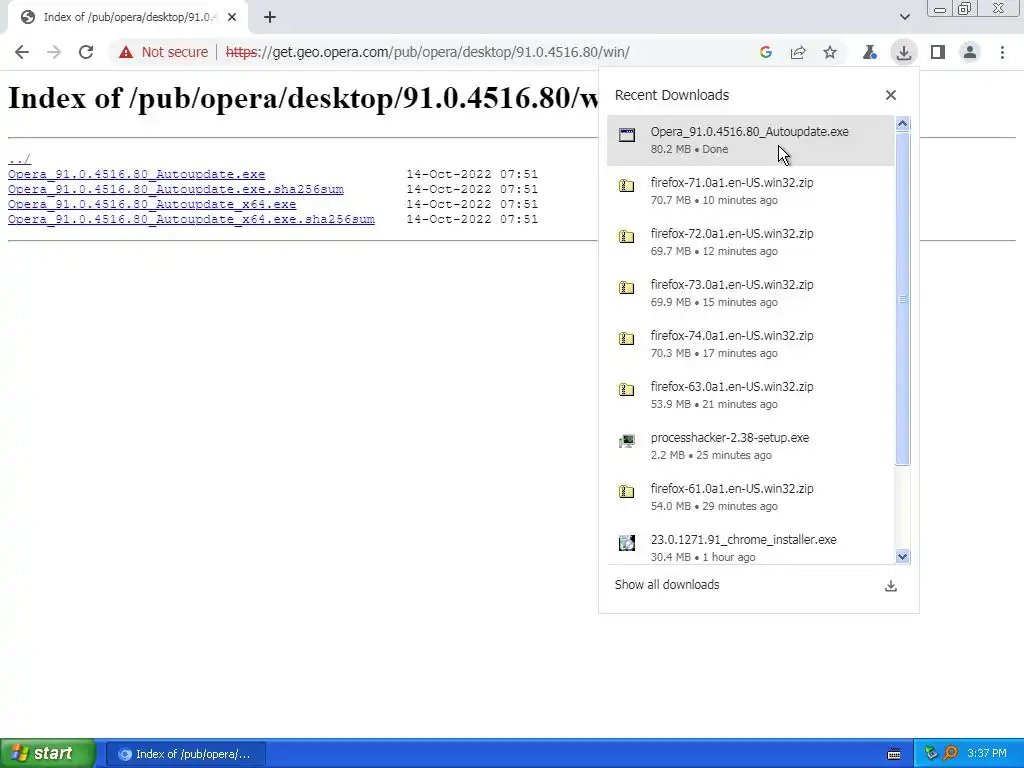Open the Chrome Labs flask icon
The width and height of the screenshot is (1024, 768).
click(x=869, y=52)
